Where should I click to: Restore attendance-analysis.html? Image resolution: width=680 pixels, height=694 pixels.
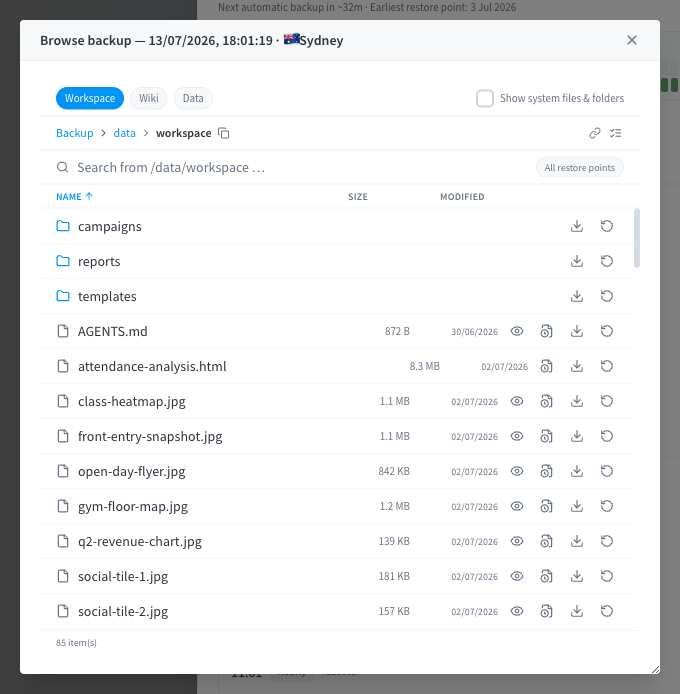[607, 366]
